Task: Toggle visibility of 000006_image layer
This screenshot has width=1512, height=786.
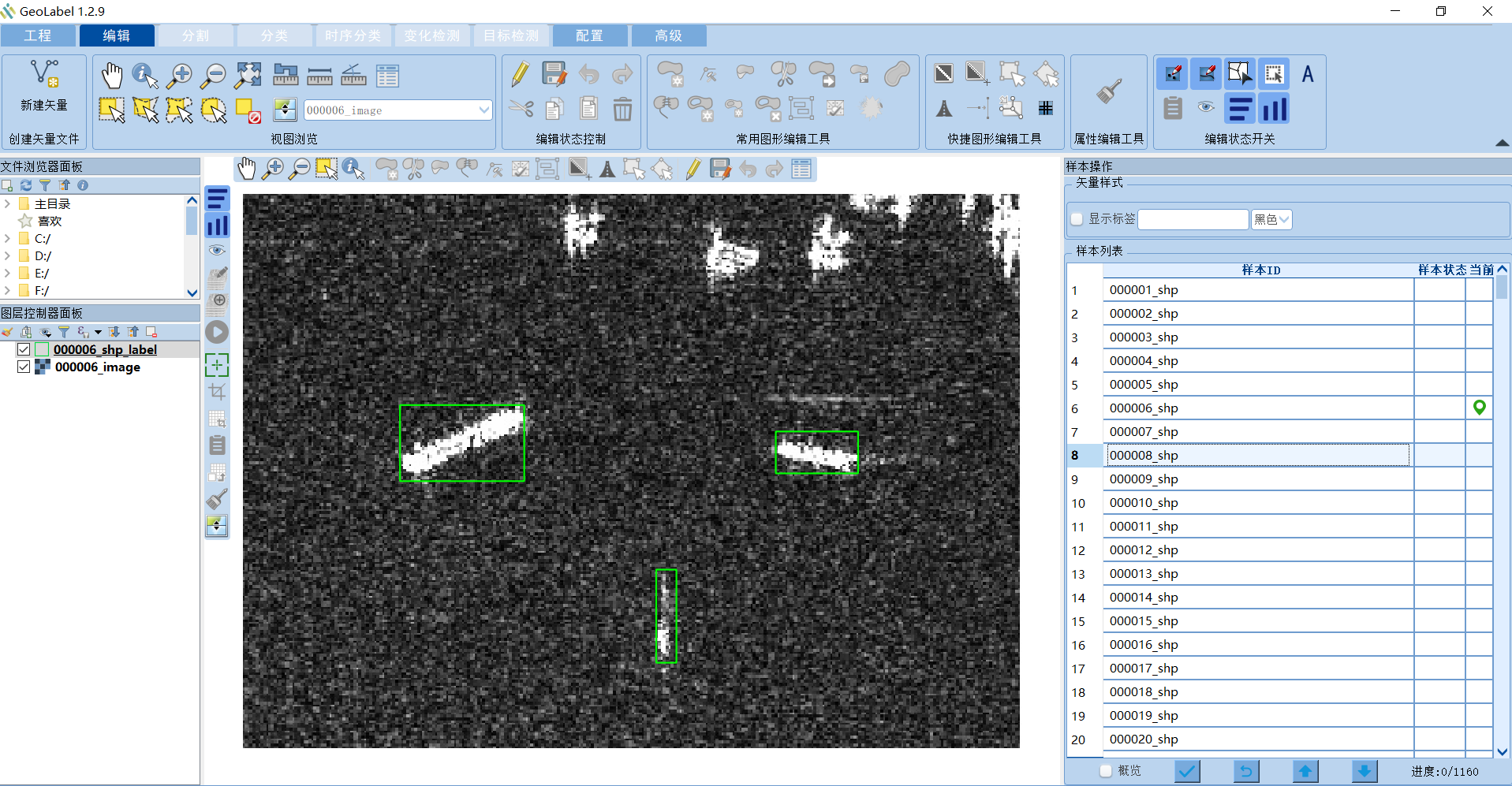Action: (24, 367)
